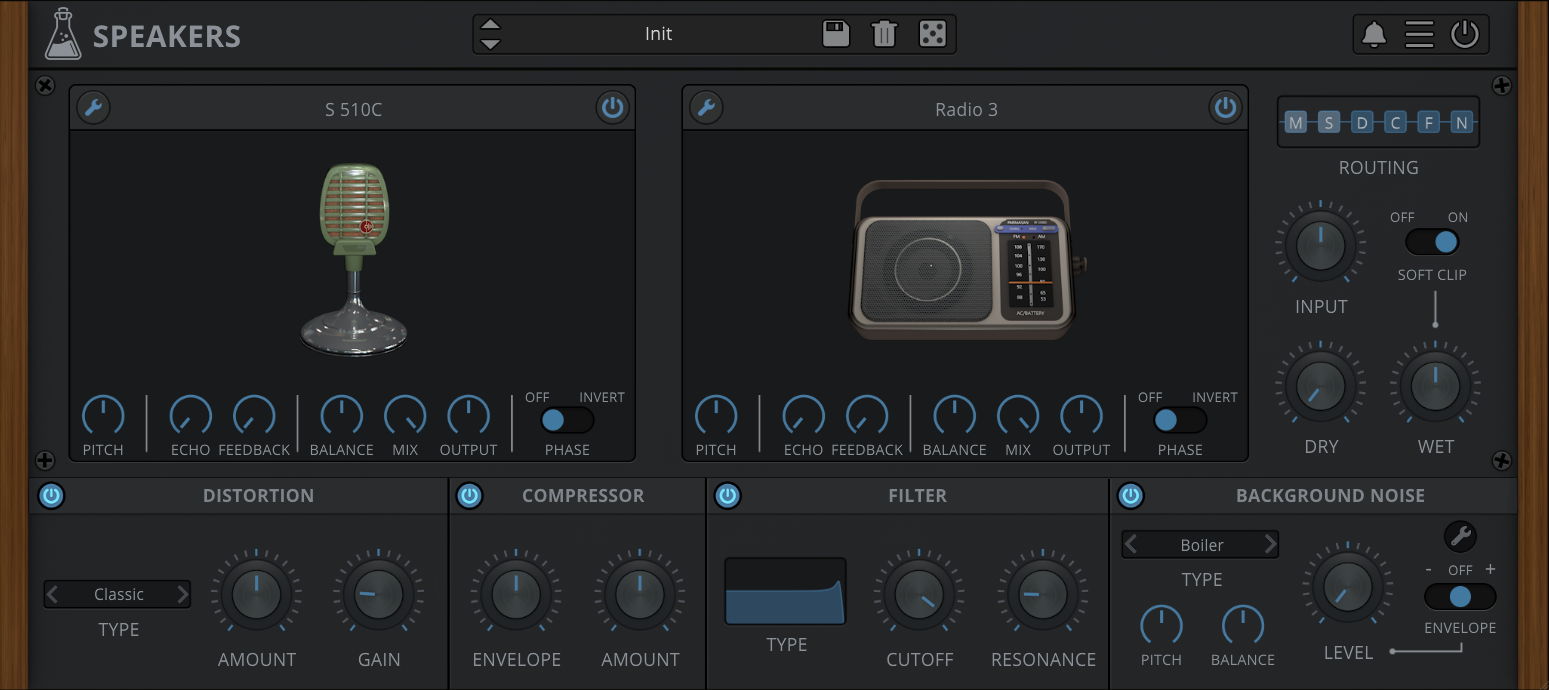Select the N block in Routing
Screen dimensions: 1549x690
tap(1461, 123)
